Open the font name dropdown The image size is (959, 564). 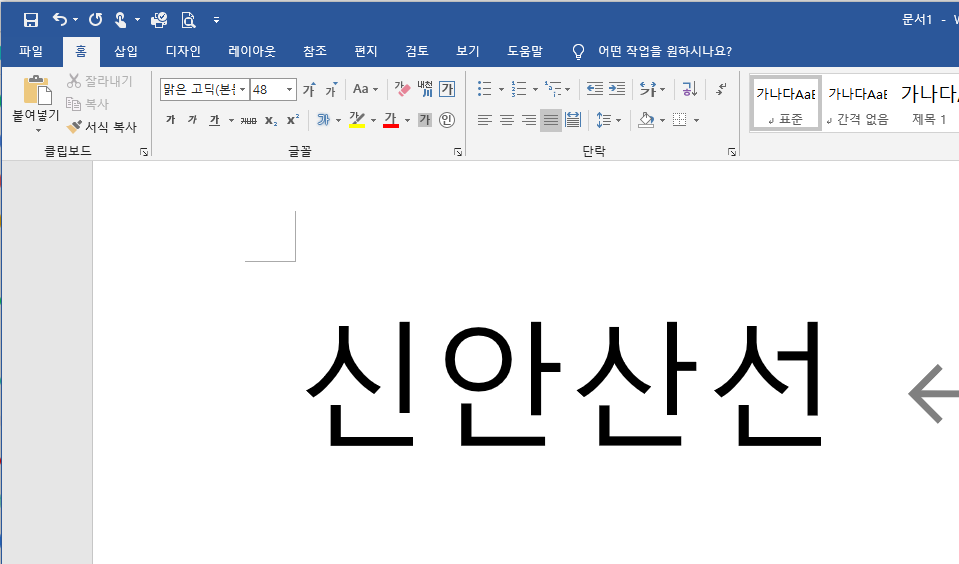[x=242, y=89]
